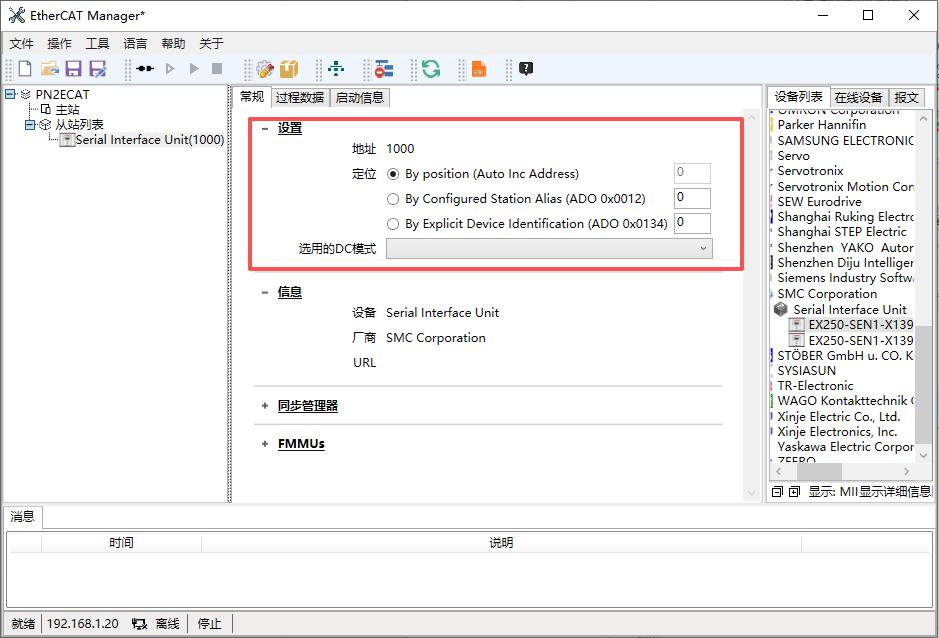939x638 pixels.
Task: Open the help question mark icon
Action: click(526, 68)
